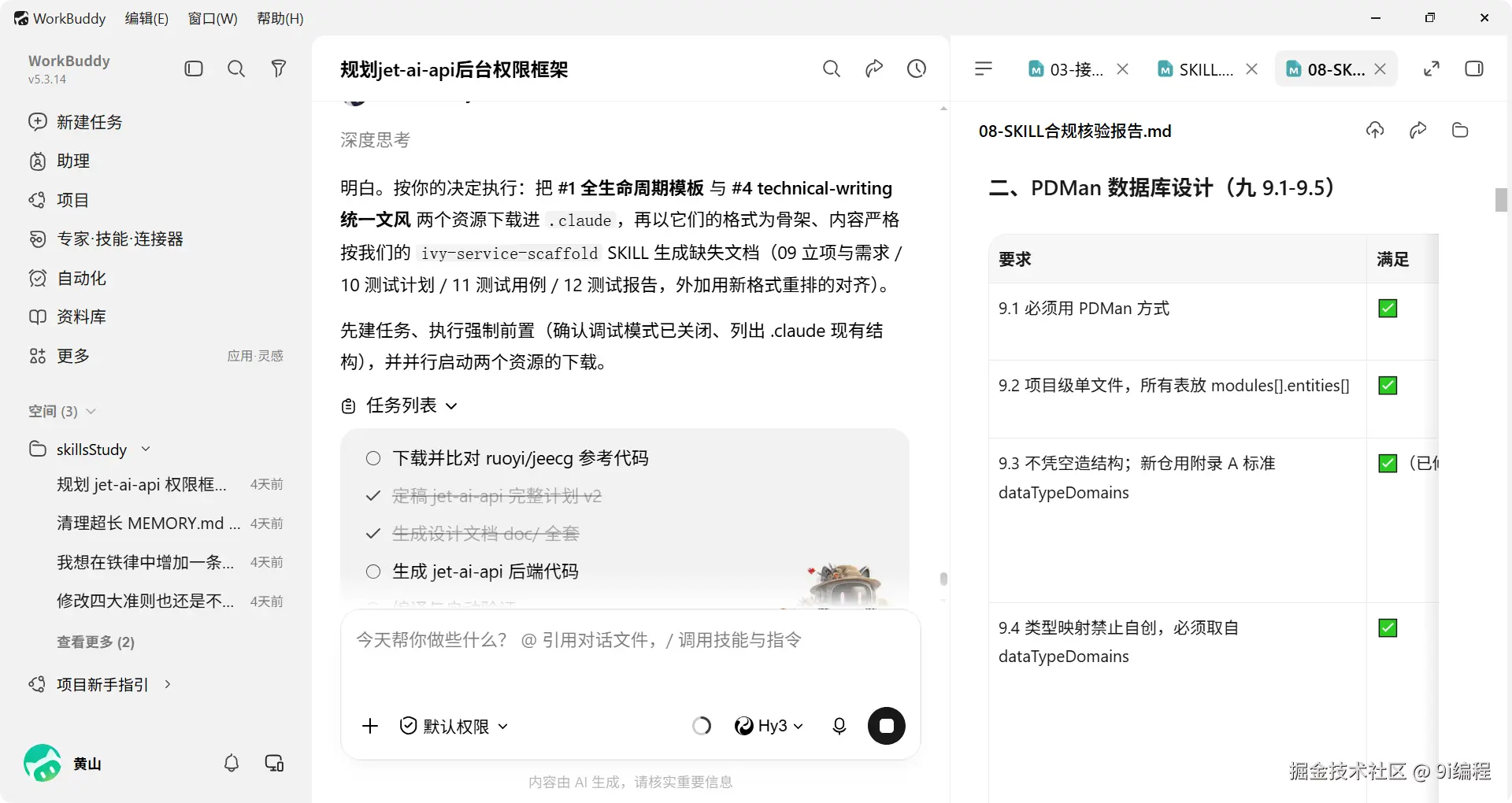Image resolution: width=1512 pixels, height=803 pixels.
Task: Toggle the checkbox for requirement 9.2
Action: coord(1388,386)
